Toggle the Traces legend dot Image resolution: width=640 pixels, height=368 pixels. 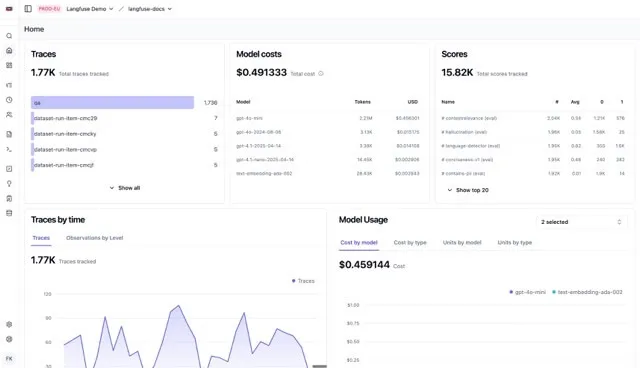(x=293, y=281)
